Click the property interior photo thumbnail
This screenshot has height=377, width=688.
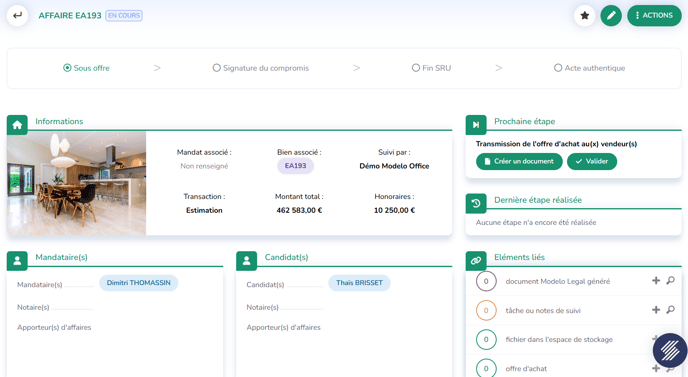(x=76, y=183)
